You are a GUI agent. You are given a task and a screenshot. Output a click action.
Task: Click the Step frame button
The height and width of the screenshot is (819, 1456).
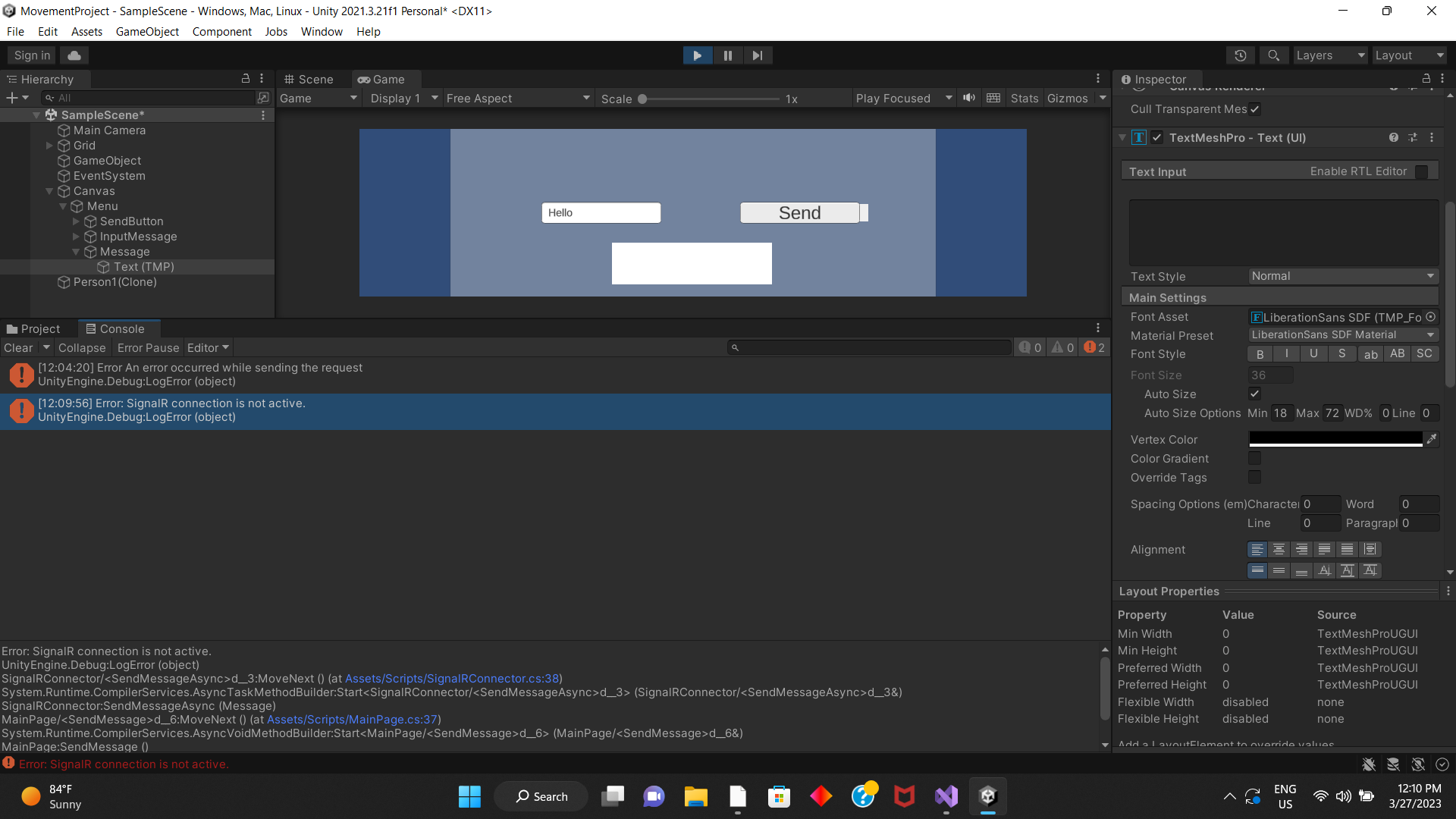click(x=757, y=55)
